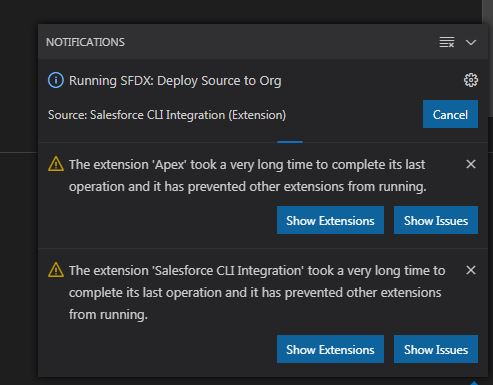Clear all notifications icon in header

click(x=447, y=42)
